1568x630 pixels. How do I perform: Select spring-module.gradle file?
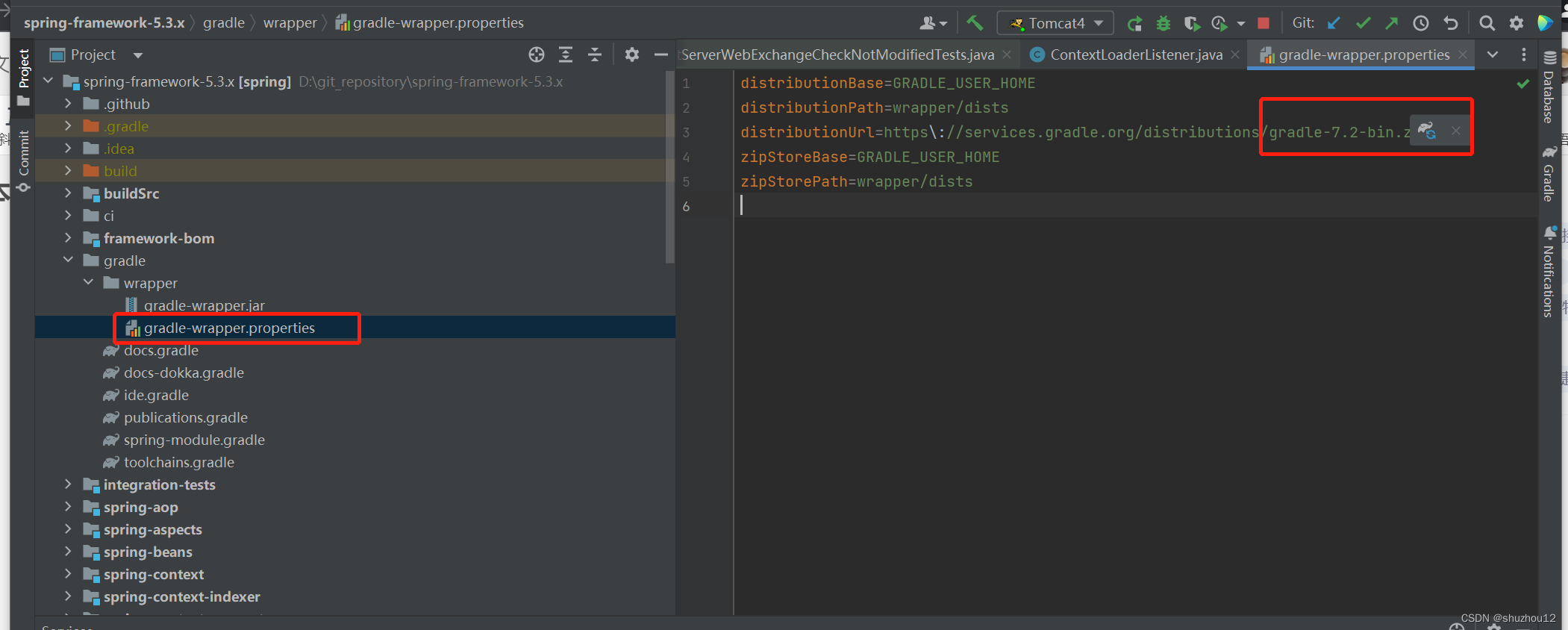(194, 440)
